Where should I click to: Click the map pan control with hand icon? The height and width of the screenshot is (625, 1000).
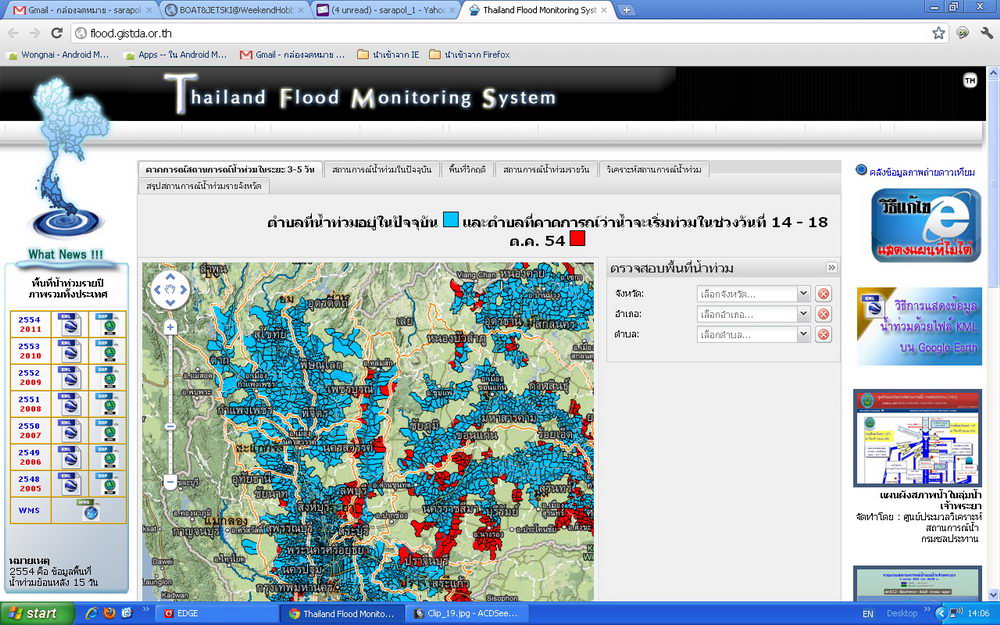point(171,290)
